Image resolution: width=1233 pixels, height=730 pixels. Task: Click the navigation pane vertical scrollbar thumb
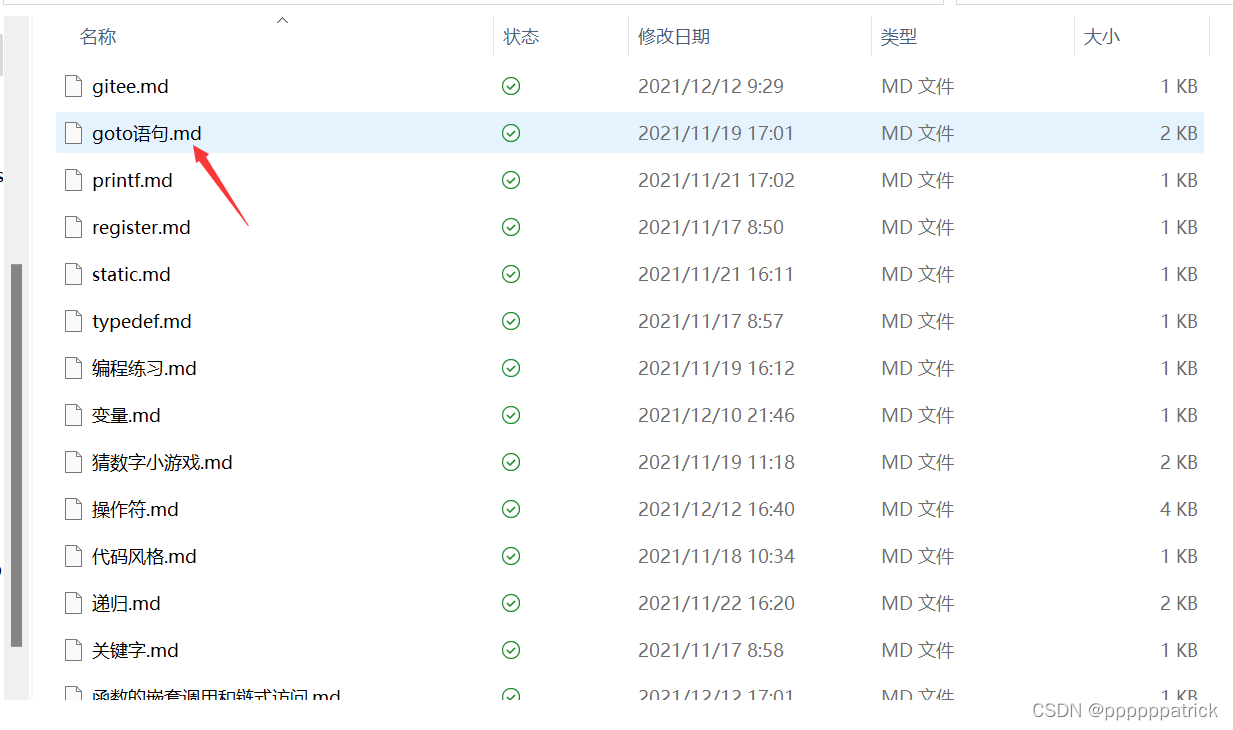(16, 455)
